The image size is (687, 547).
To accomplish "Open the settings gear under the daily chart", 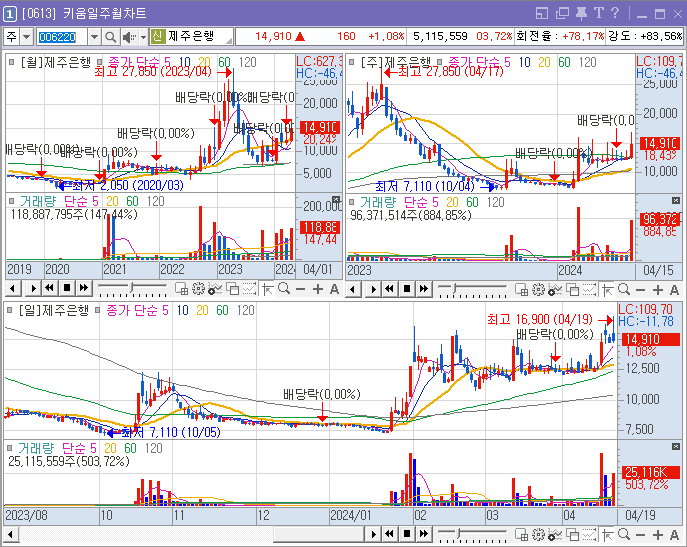I will point(538,535).
